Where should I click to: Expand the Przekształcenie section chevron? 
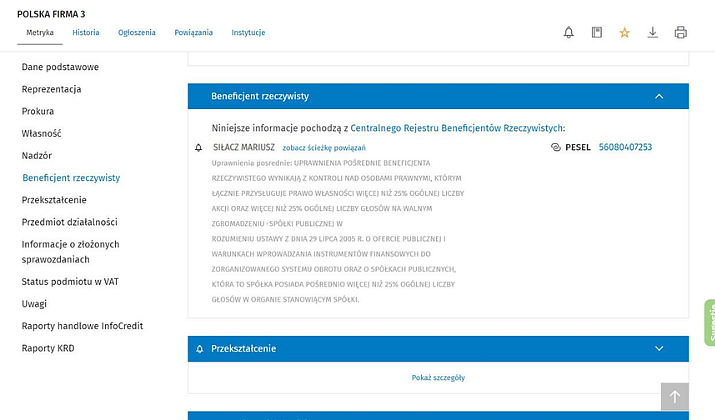point(659,349)
